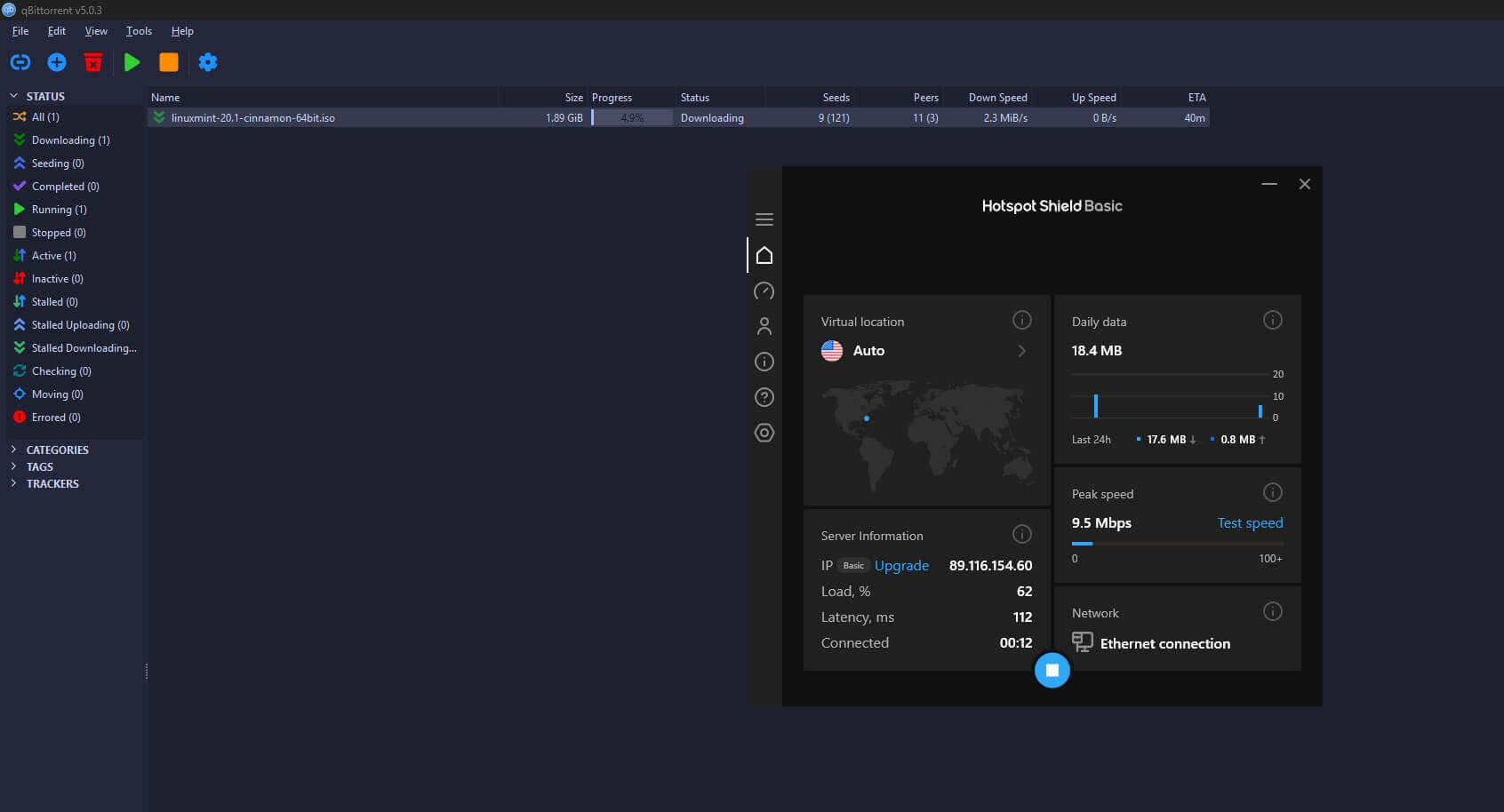Filter by Stalled (0)
The height and width of the screenshot is (812, 1504).
[x=75, y=302]
